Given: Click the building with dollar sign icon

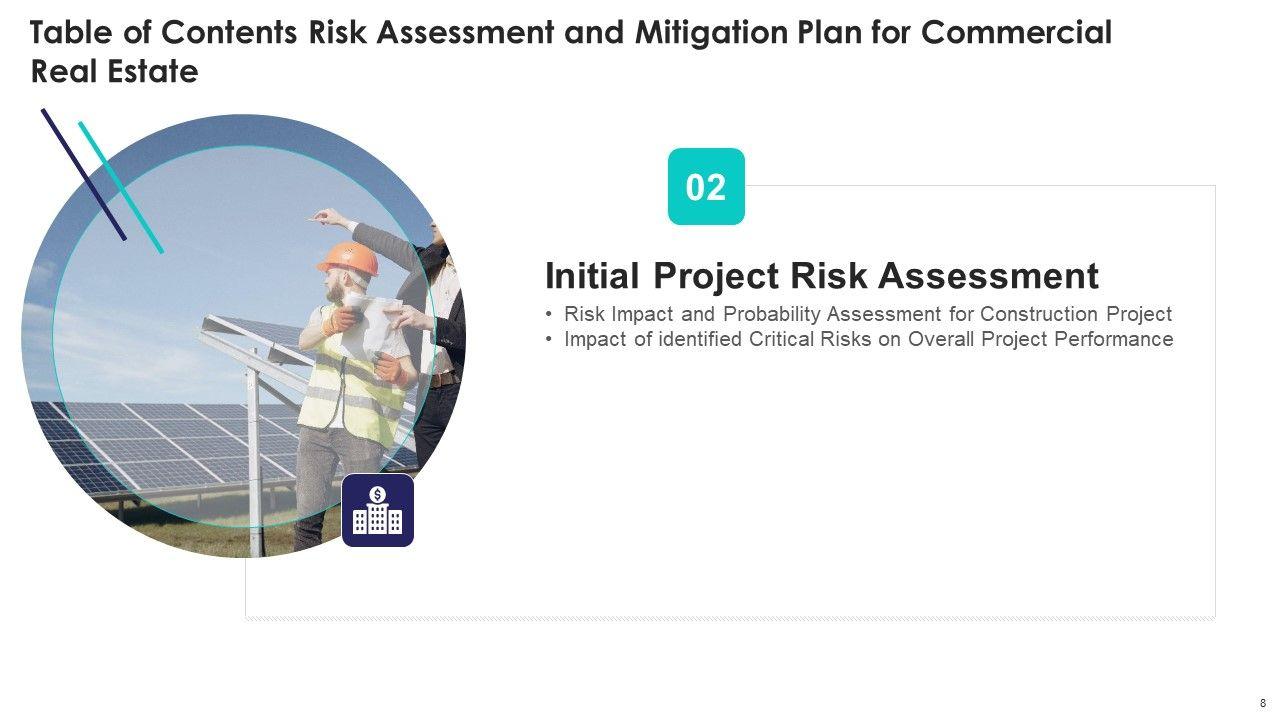Looking at the screenshot, I should coord(378,510).
